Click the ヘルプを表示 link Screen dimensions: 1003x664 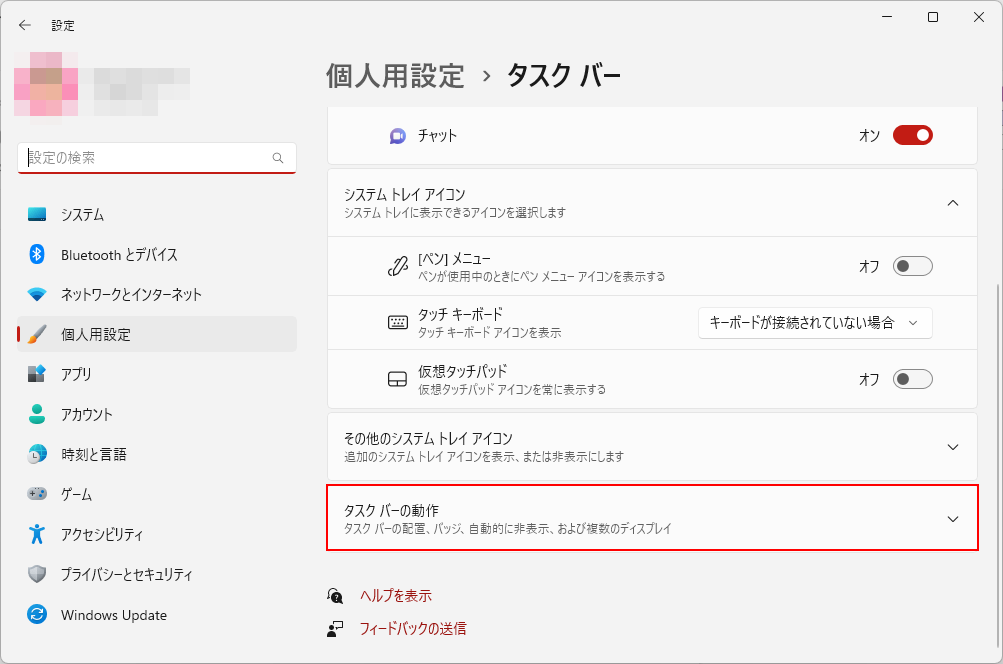point(396,596)
